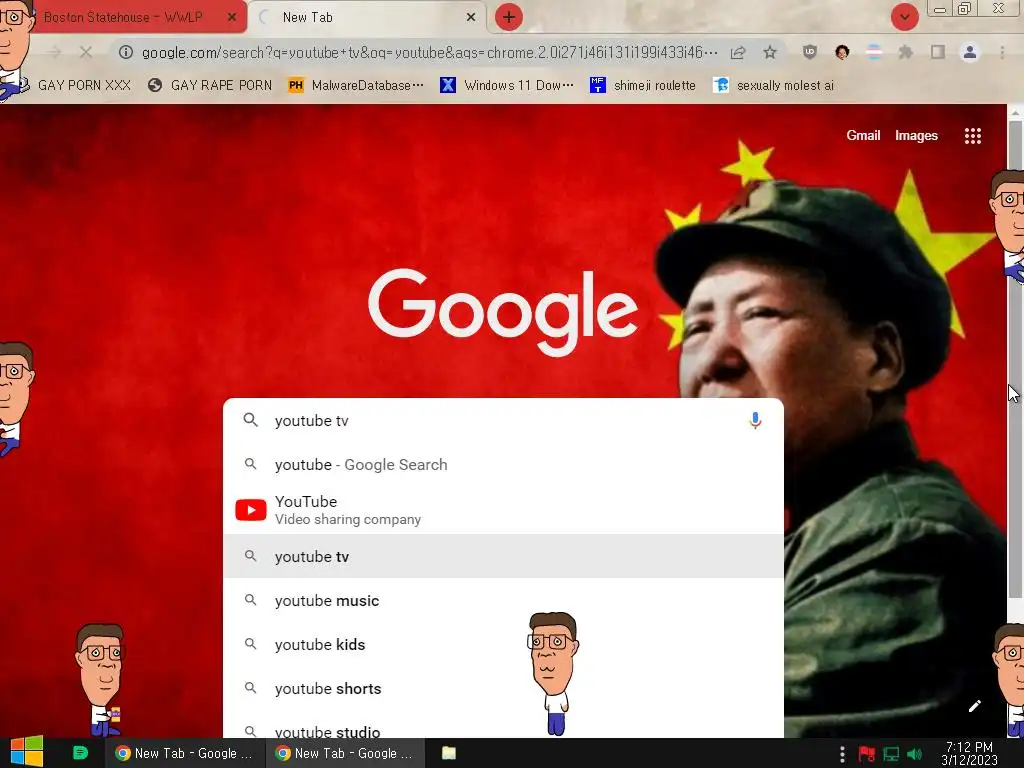
Task: Open the shimeji roulette bookmark
Action: 643,85
